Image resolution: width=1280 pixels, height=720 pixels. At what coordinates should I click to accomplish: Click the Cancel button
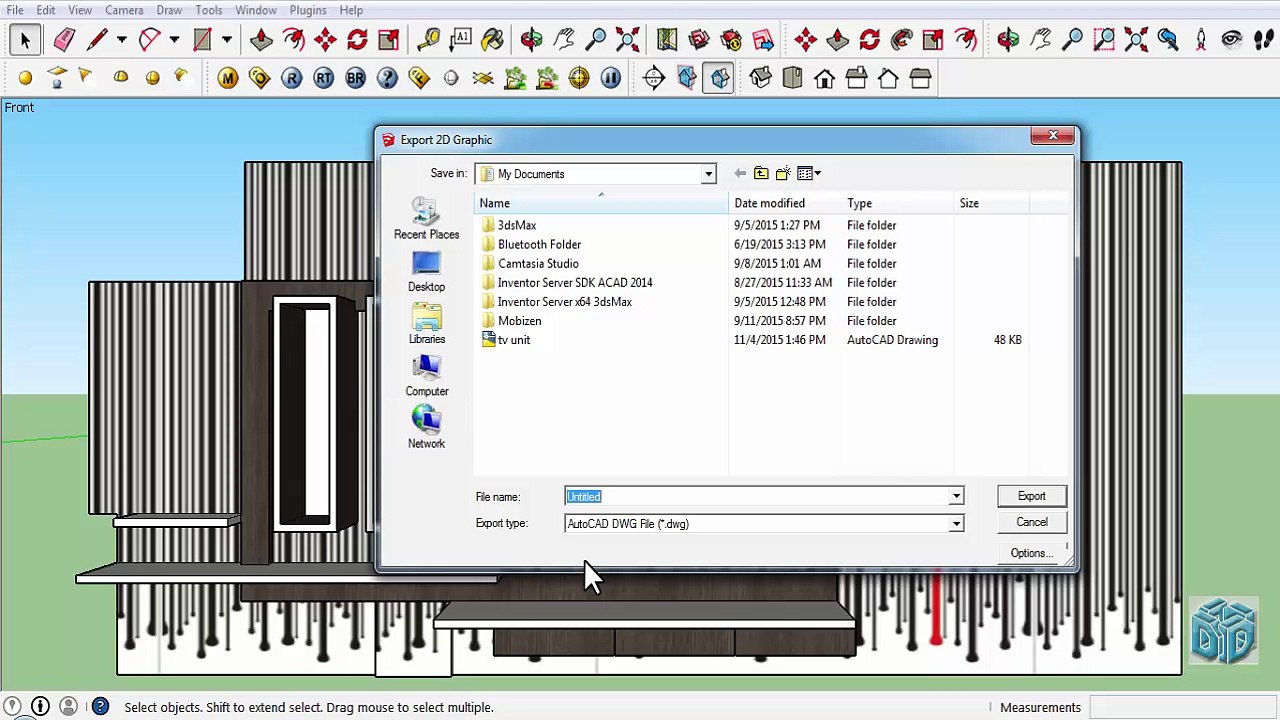click(1031, 522)
